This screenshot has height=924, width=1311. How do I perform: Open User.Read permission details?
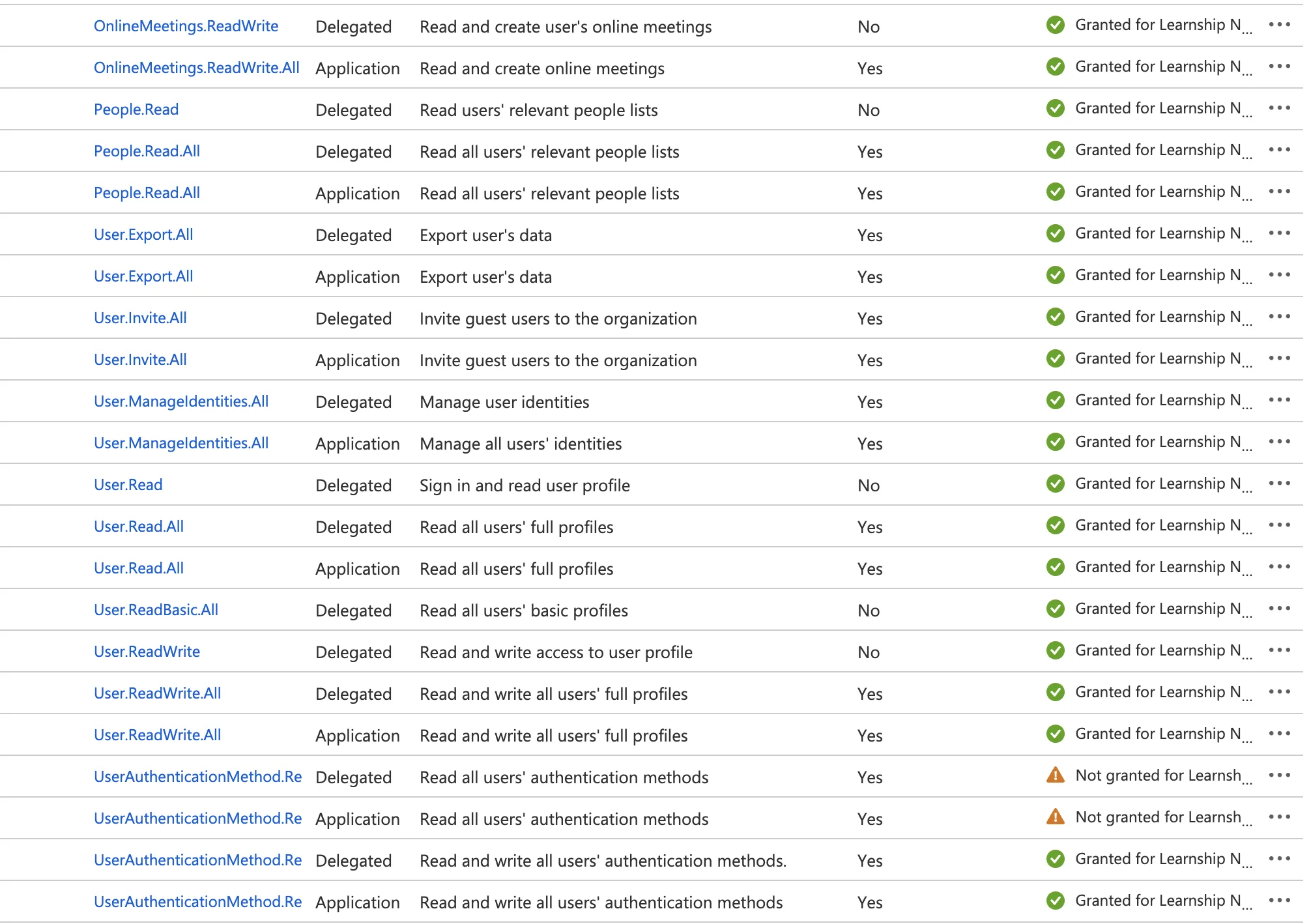[x=128, y=485]
